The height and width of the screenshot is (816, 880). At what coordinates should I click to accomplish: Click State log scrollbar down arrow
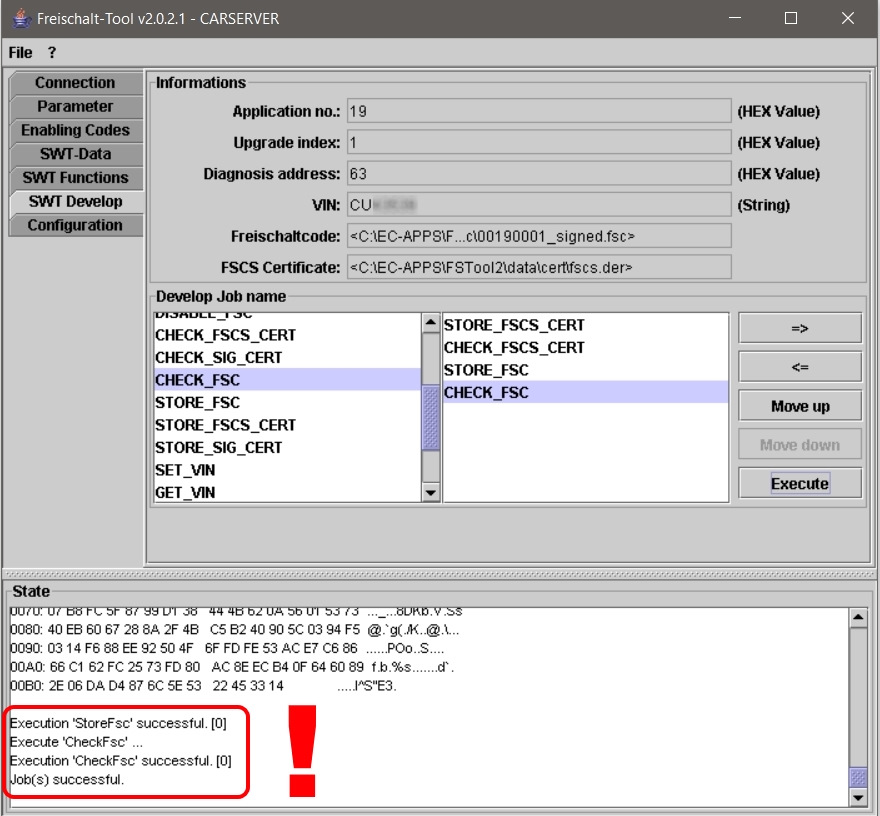(858, 797)
